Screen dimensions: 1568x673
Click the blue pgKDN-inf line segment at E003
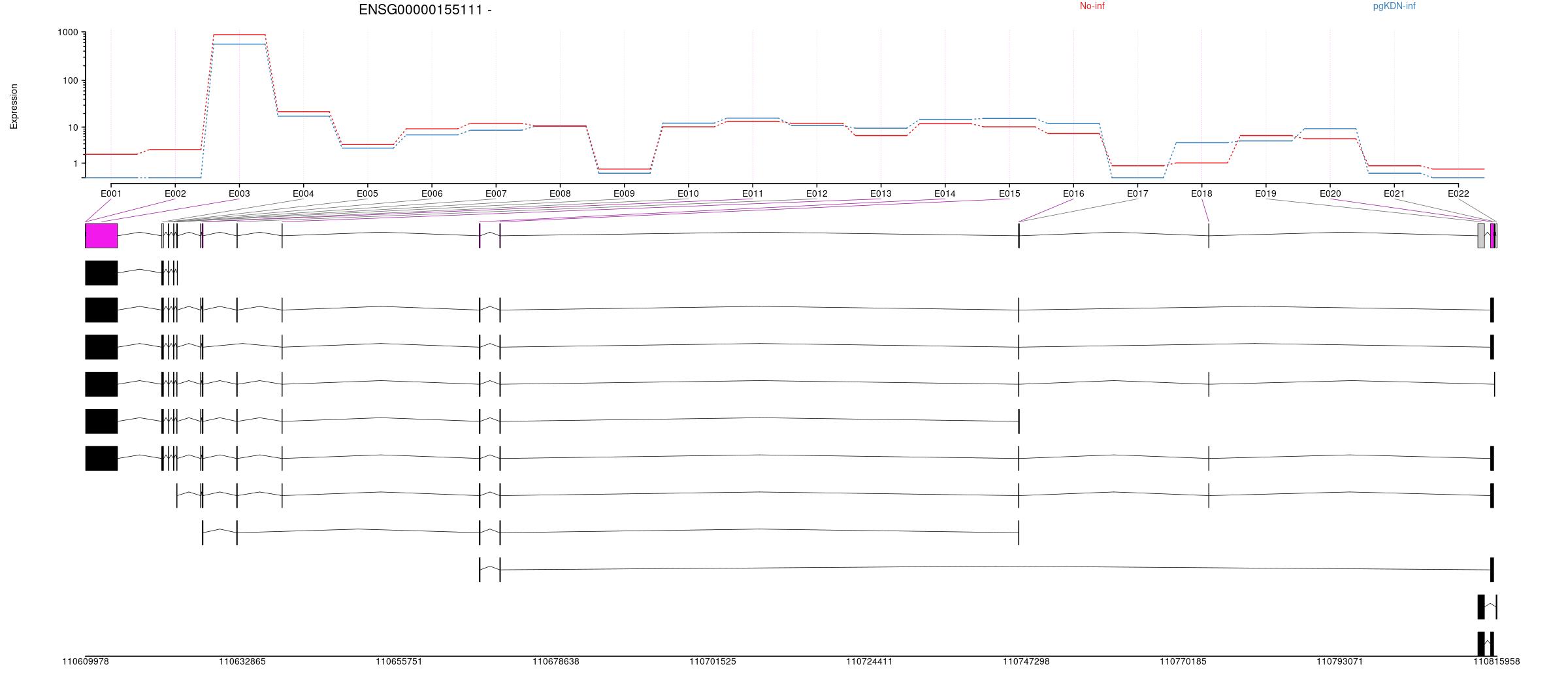pyautogui.click(x=239, y=44)
